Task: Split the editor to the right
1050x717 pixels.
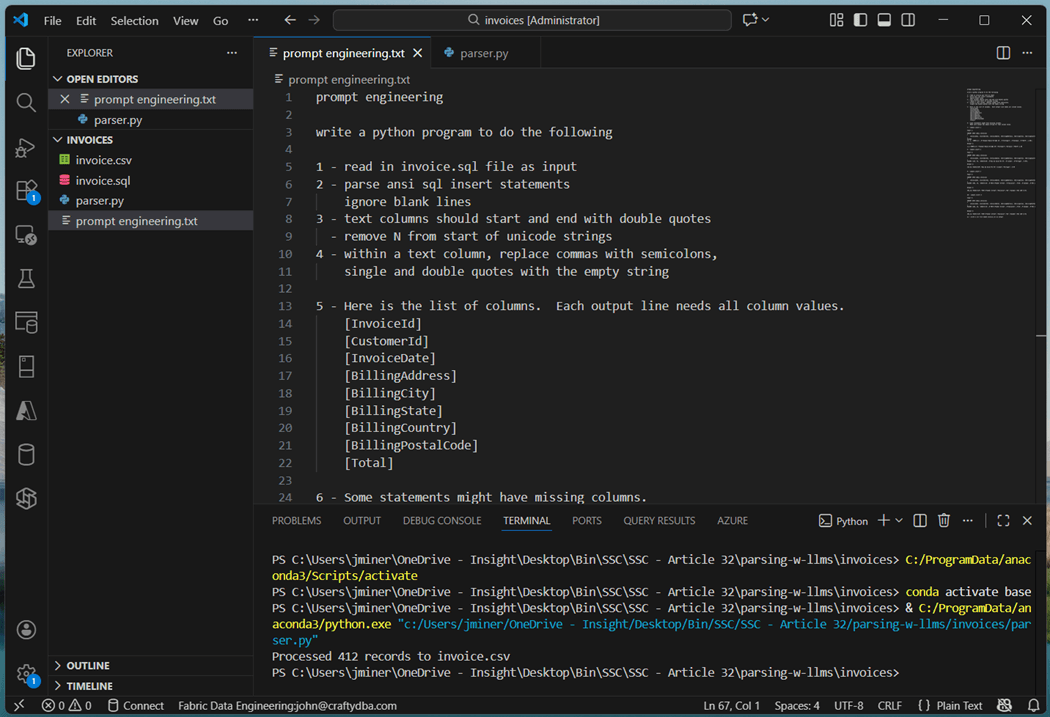Action: click(1003, 53)
